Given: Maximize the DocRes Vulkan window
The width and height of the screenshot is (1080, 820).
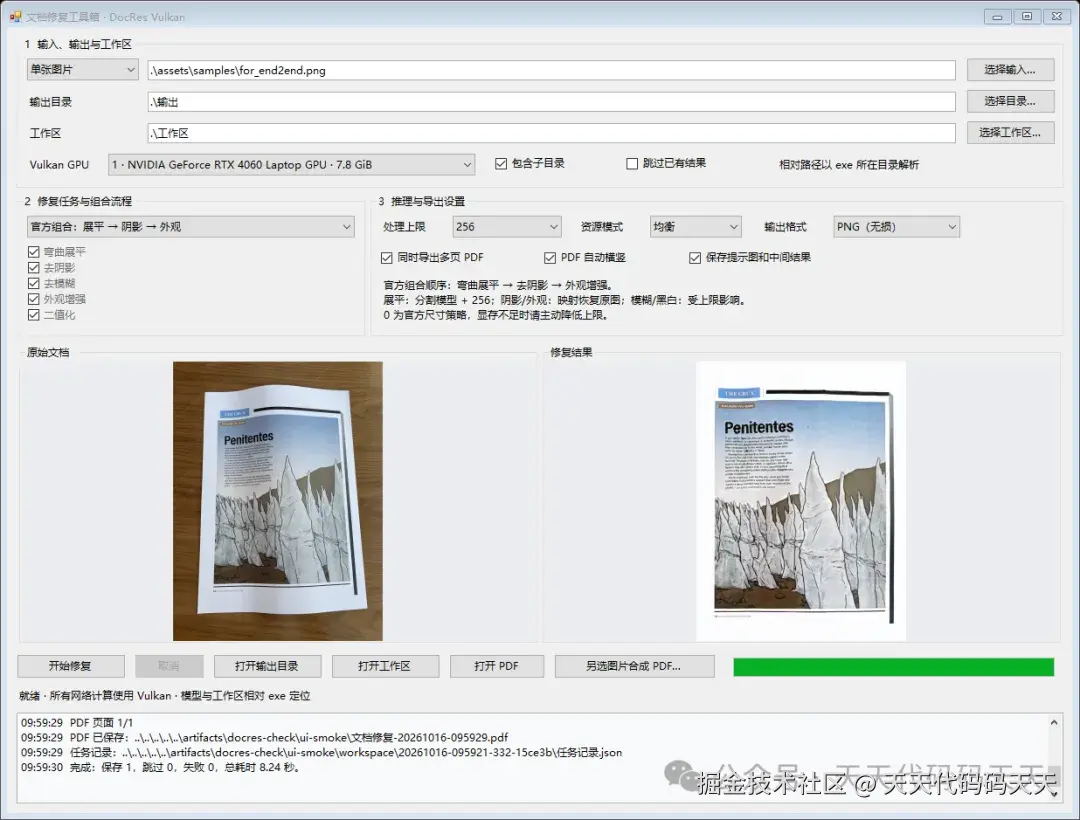Looking at the screenshot, I should 1027,17.
